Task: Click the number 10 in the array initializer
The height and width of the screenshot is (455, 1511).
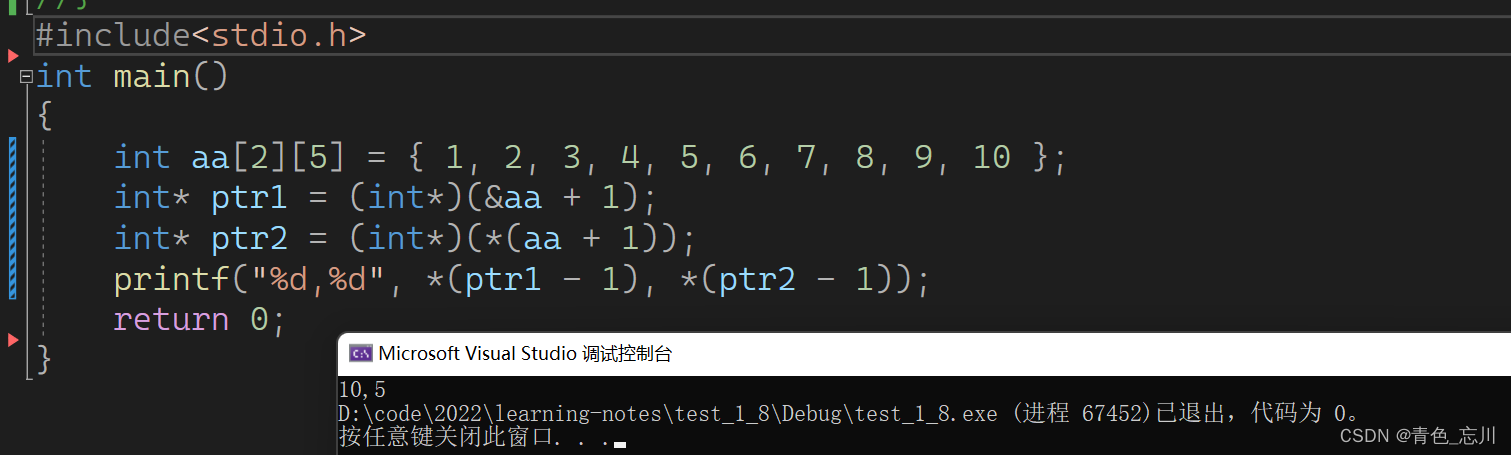Action: point(991,157)
